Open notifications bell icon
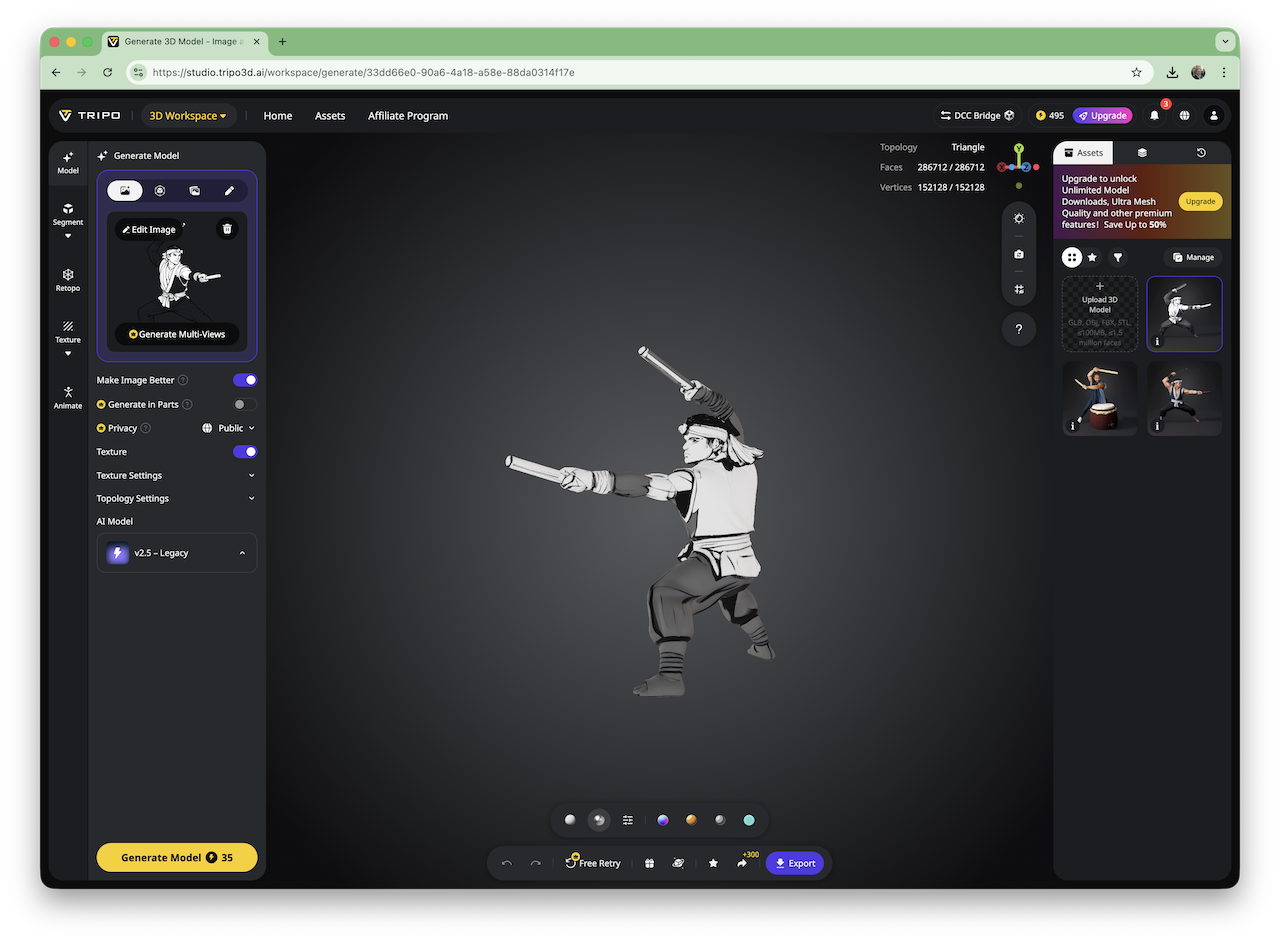1280x942 pixels. point(1154,116)
